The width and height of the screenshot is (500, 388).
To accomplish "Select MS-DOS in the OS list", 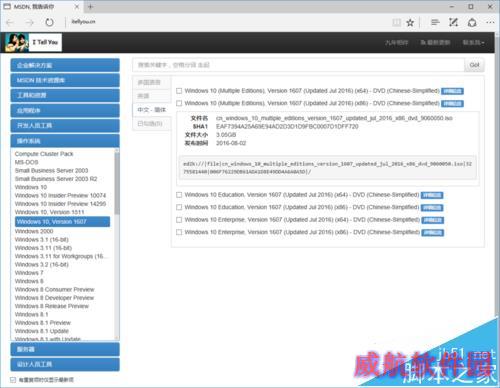I will click(x=26, y=162).
